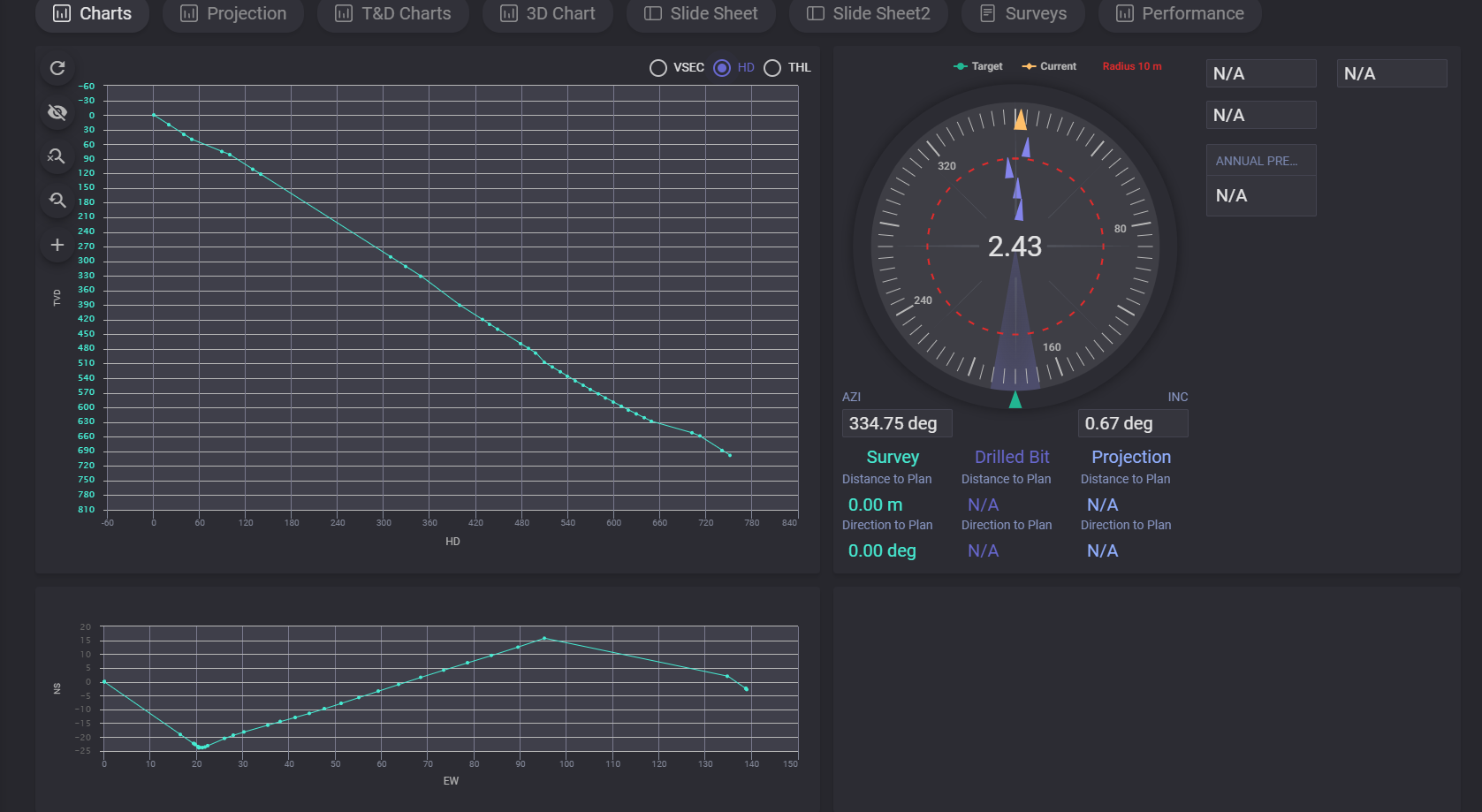Open the Slide Sheet tab
This screenshot has width=1482, height=812.
pyautogui.click(x=701, y=14)
